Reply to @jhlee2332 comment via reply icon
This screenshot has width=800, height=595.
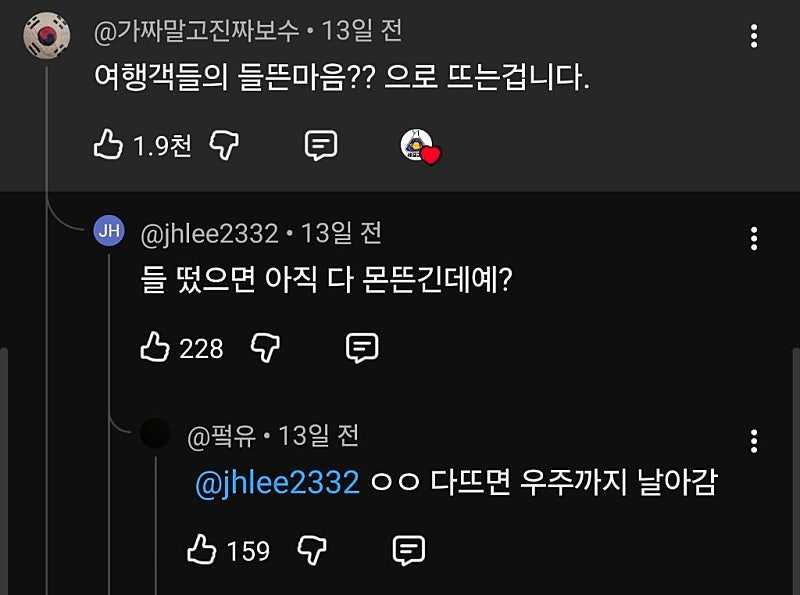click(x=361, y=347)
